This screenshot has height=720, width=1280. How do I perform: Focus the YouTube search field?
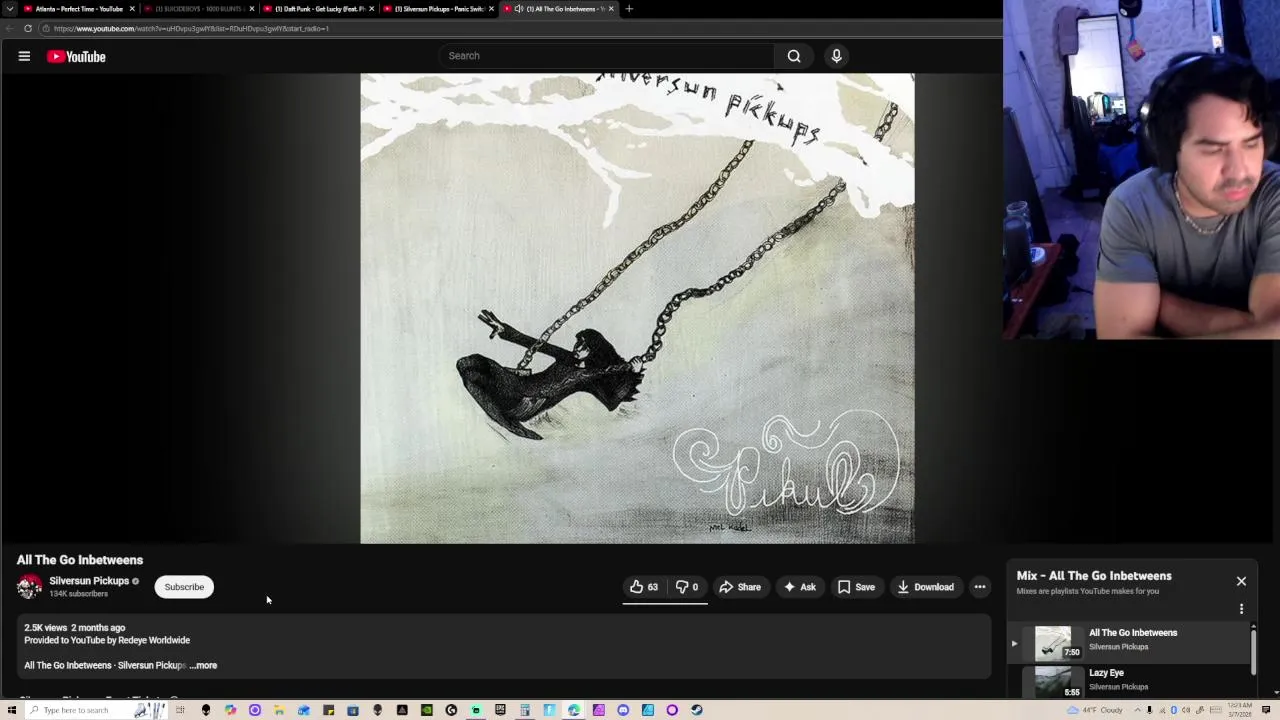pos(606,56)
